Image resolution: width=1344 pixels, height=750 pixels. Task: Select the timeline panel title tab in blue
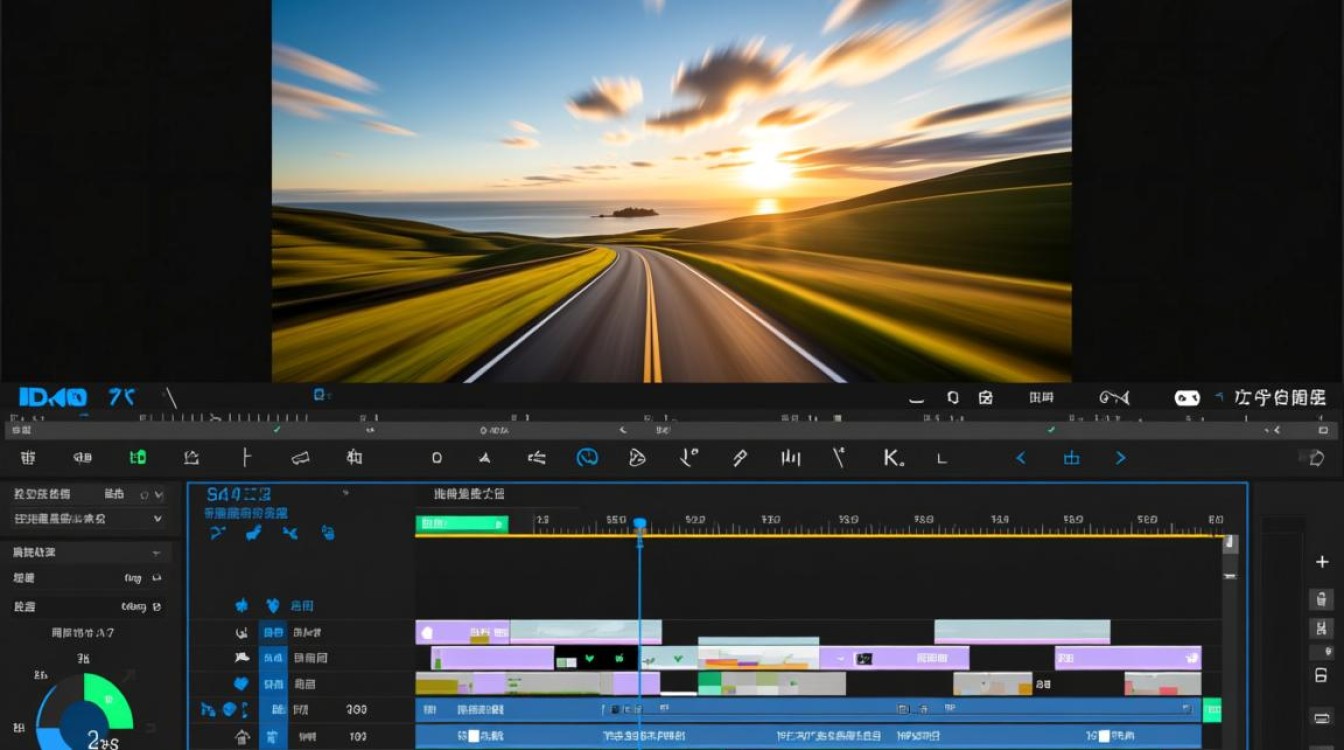238,494
